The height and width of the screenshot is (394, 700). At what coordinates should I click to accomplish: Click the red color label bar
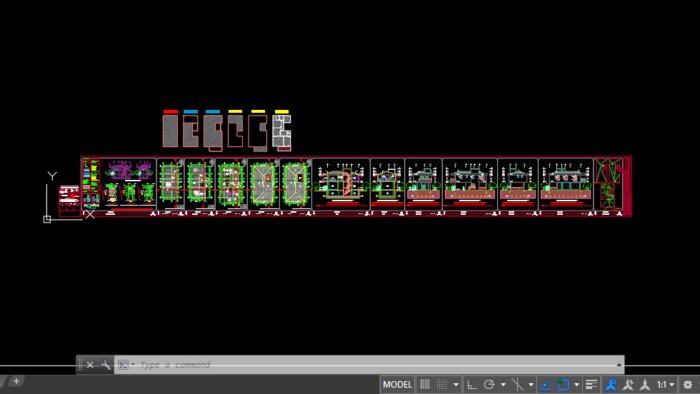tap(171, 112)
